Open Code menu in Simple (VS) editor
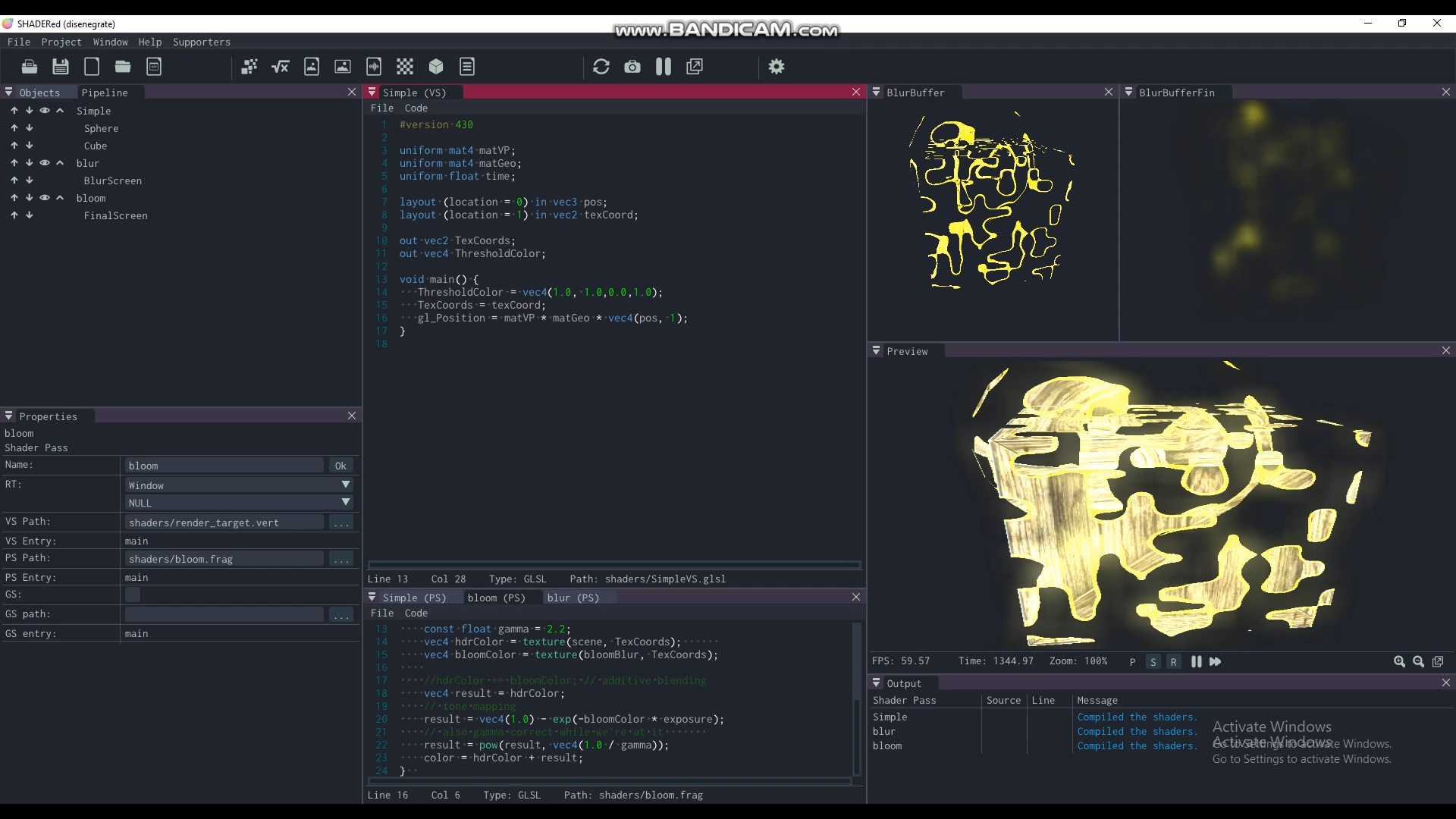Viewport: 1456px width, 819px height. coord(416,108)
